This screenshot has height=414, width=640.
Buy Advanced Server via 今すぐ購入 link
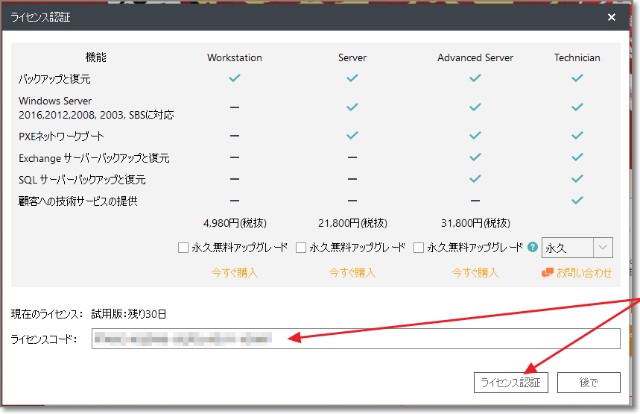click(x=474, y=272)
